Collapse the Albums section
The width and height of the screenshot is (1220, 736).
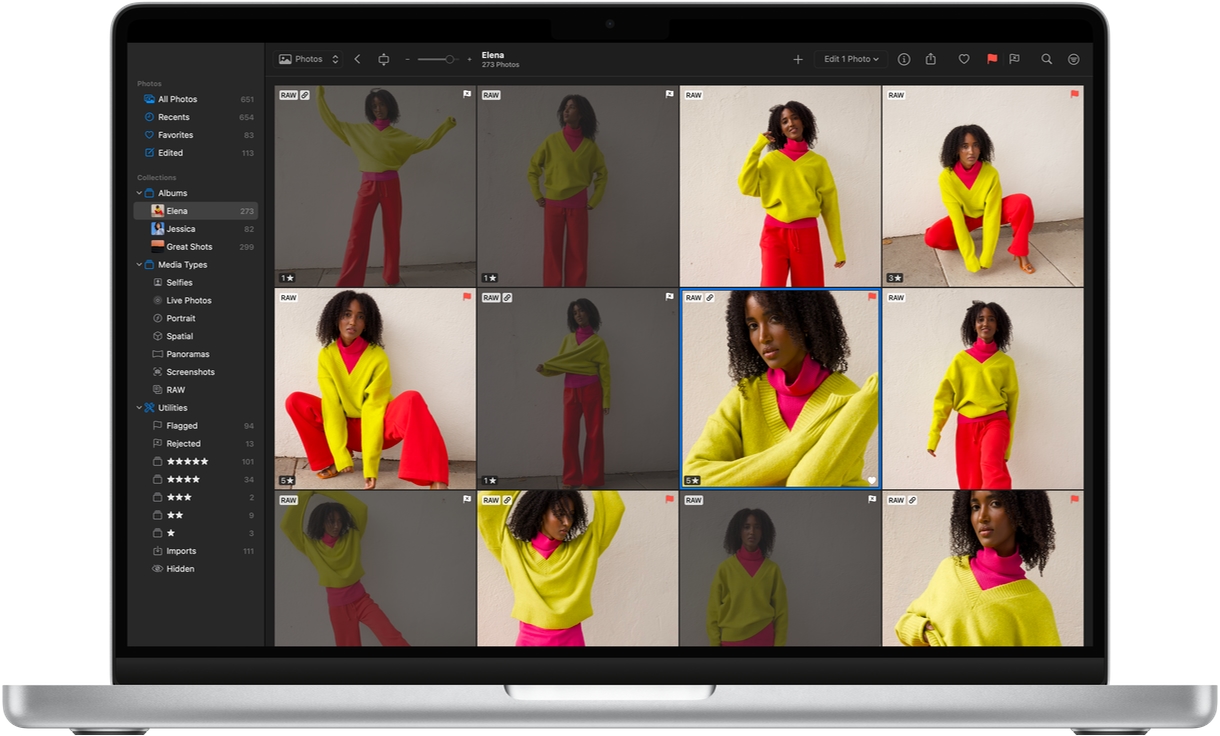[x=139, y=193]
